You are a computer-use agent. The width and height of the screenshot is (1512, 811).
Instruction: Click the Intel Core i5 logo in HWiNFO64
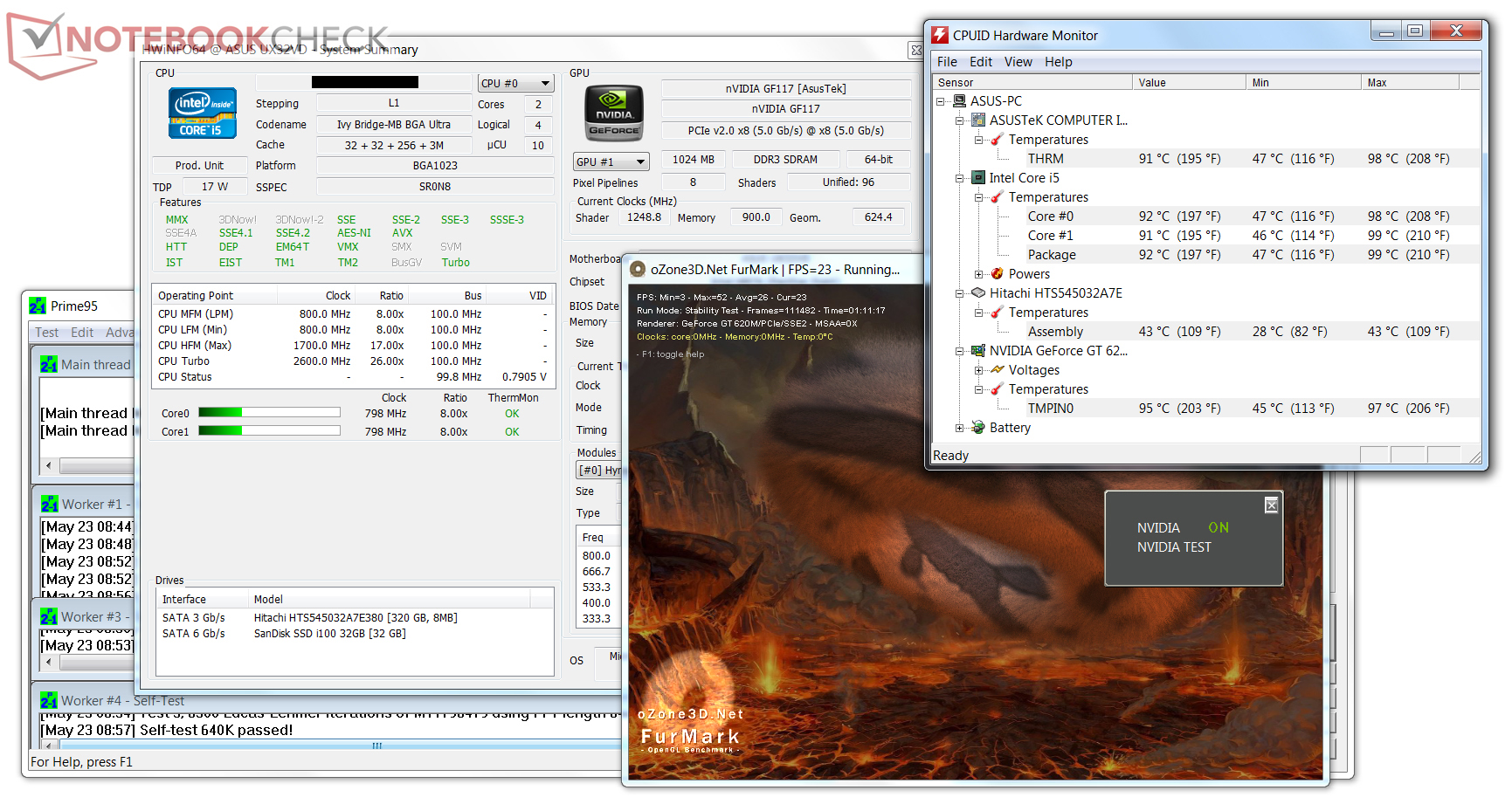pos(203,113)
